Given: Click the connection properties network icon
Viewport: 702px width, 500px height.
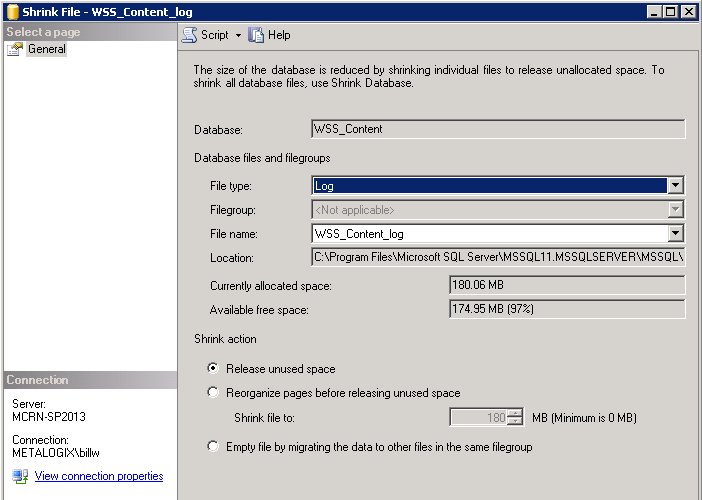Looking at the screenshot, I should tap(20, 476).
